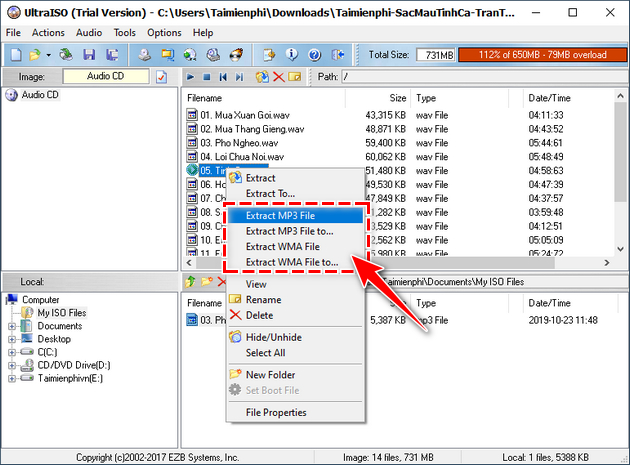
Task: Expand the CD/DVD Drive(D:) node
Action: tap(12, 366)
